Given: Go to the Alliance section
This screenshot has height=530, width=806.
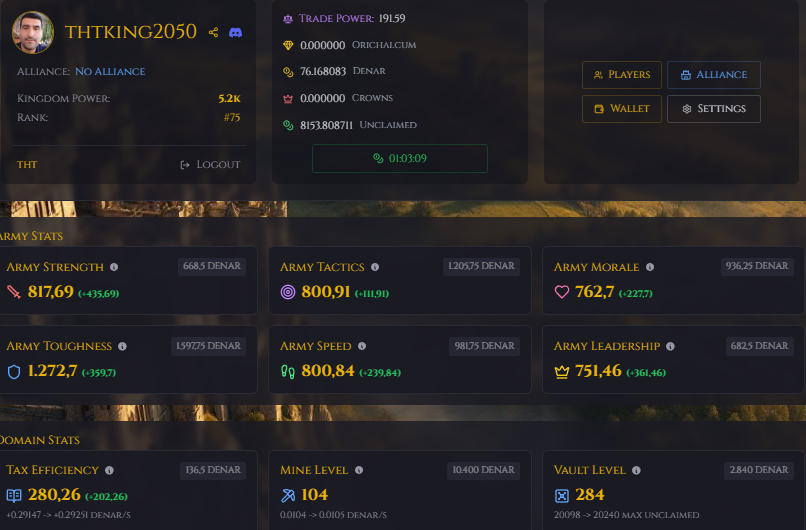Looking at the screenshot, I should click(713, 75).
